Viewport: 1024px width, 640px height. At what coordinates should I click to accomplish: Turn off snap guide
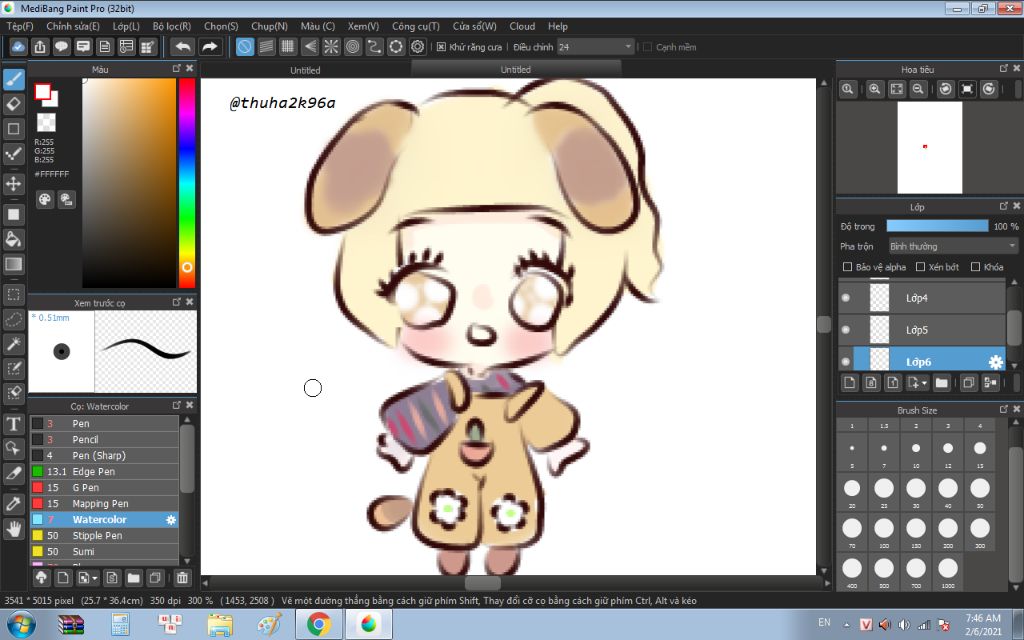click(x=245, y=46)
